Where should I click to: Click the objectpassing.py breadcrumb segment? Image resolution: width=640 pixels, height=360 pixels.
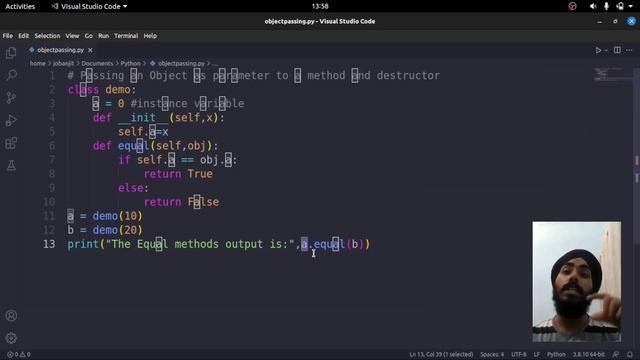[x=181, y=64]
